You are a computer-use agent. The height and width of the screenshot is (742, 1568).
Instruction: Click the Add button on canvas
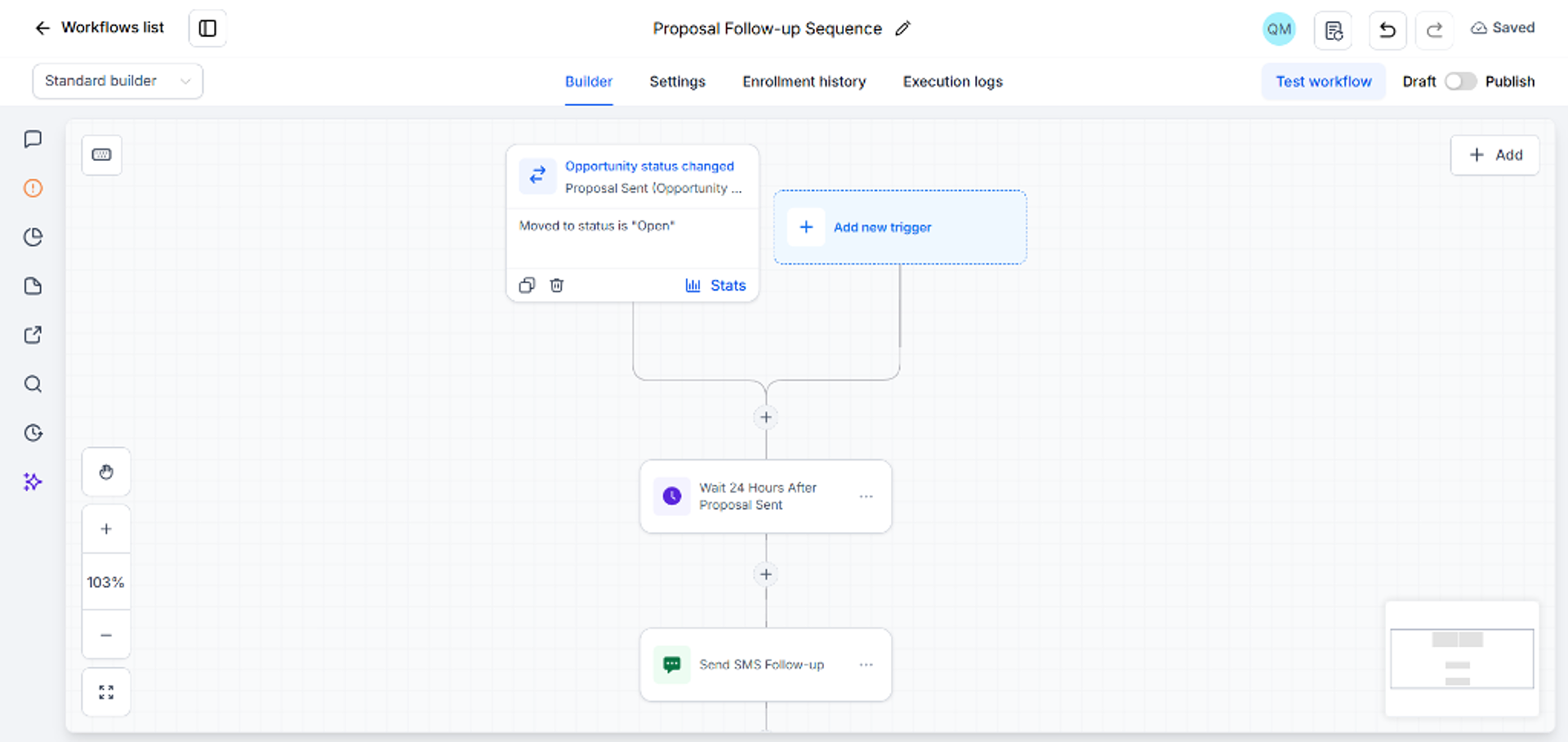pos(1494,155)
